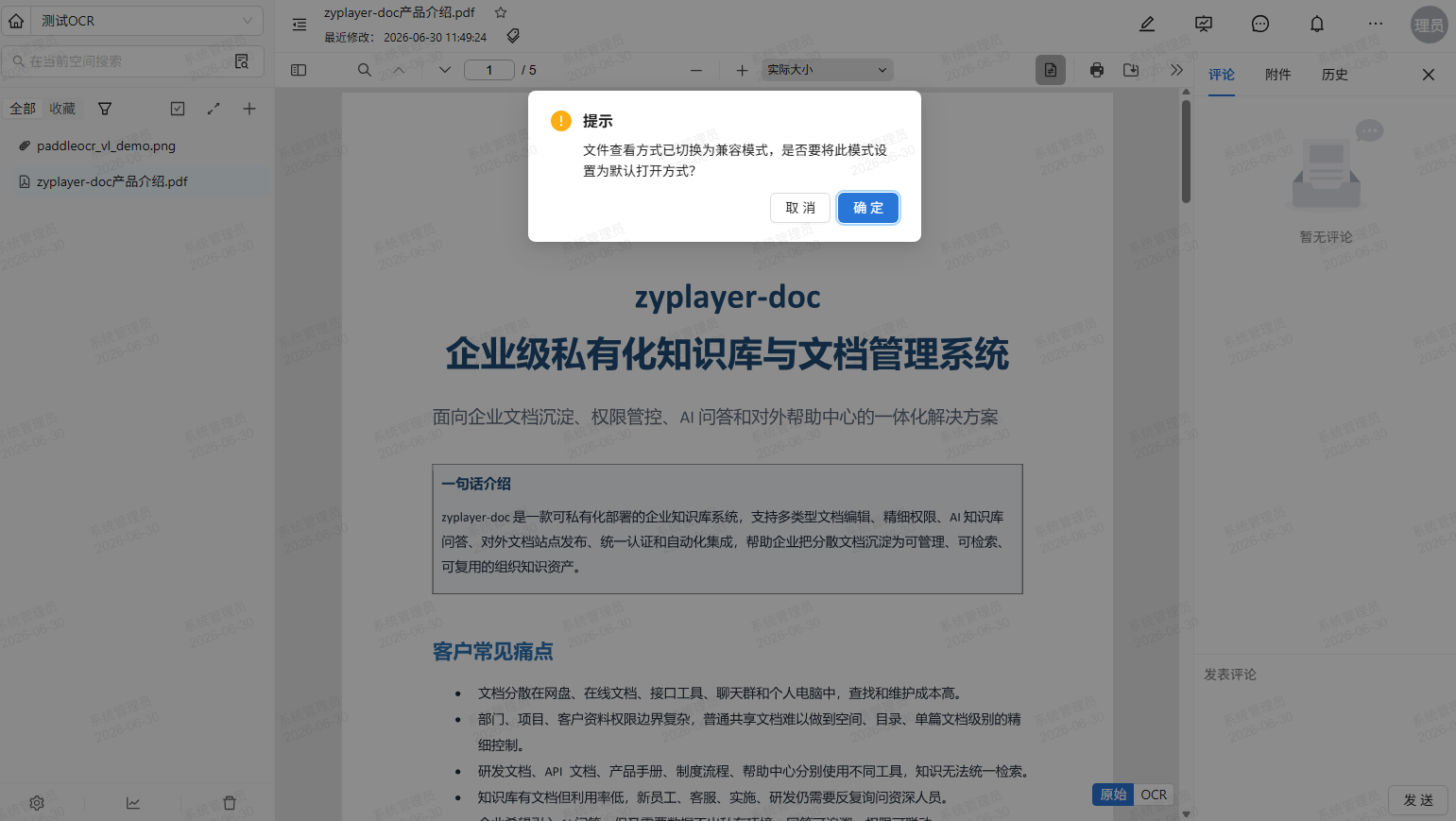
Task: Click the page number input field
Action: (489, 70)
